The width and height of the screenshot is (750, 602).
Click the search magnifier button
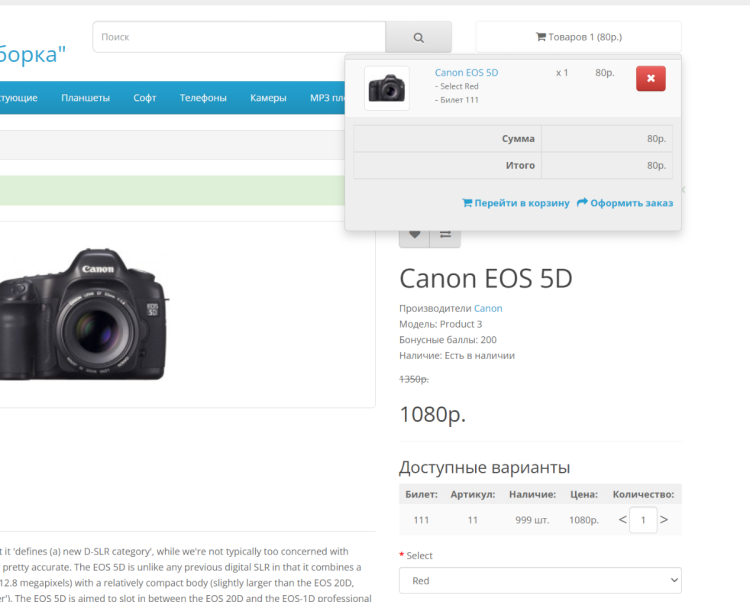[418, 37]
